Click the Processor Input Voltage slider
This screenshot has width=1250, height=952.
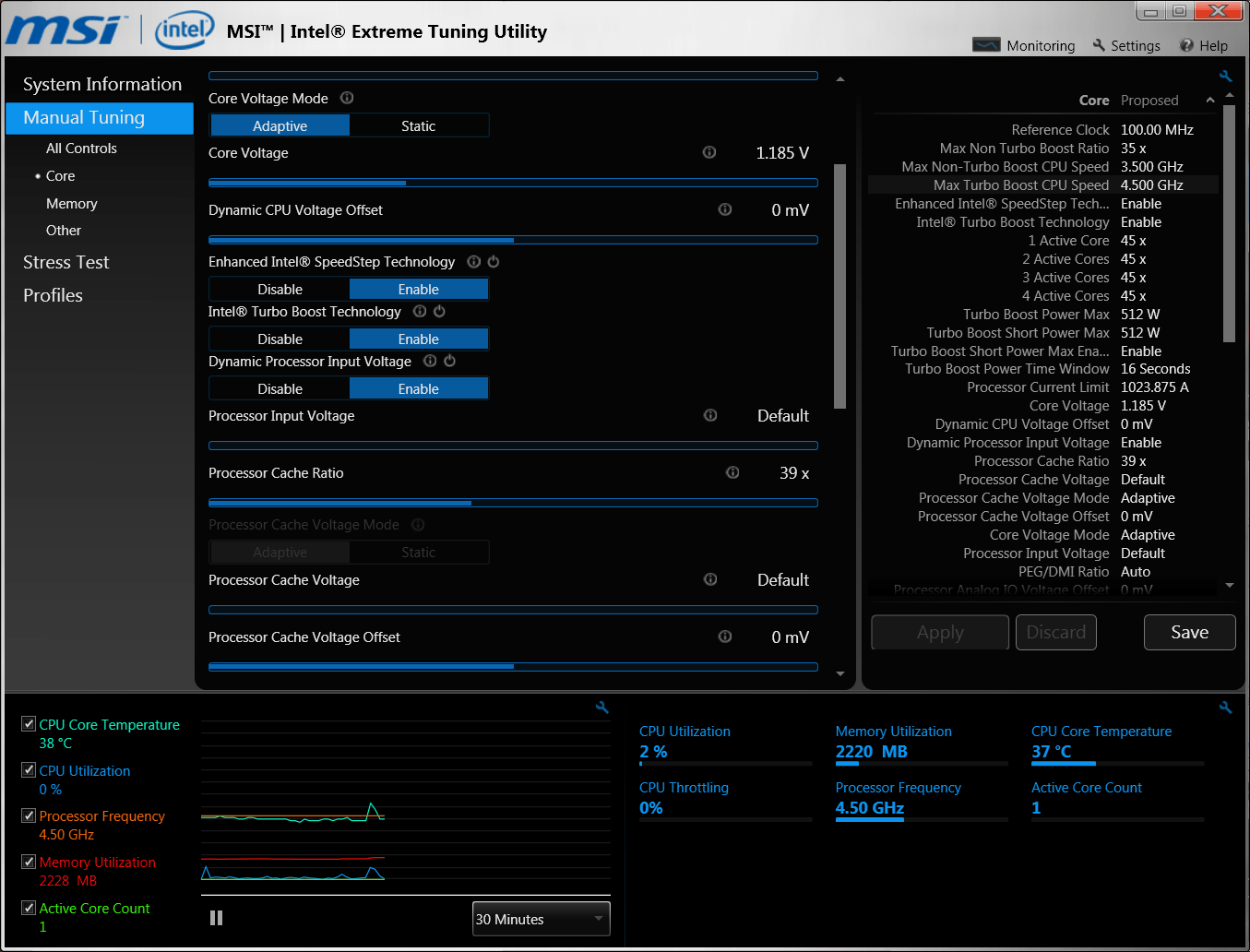[514, 446]
